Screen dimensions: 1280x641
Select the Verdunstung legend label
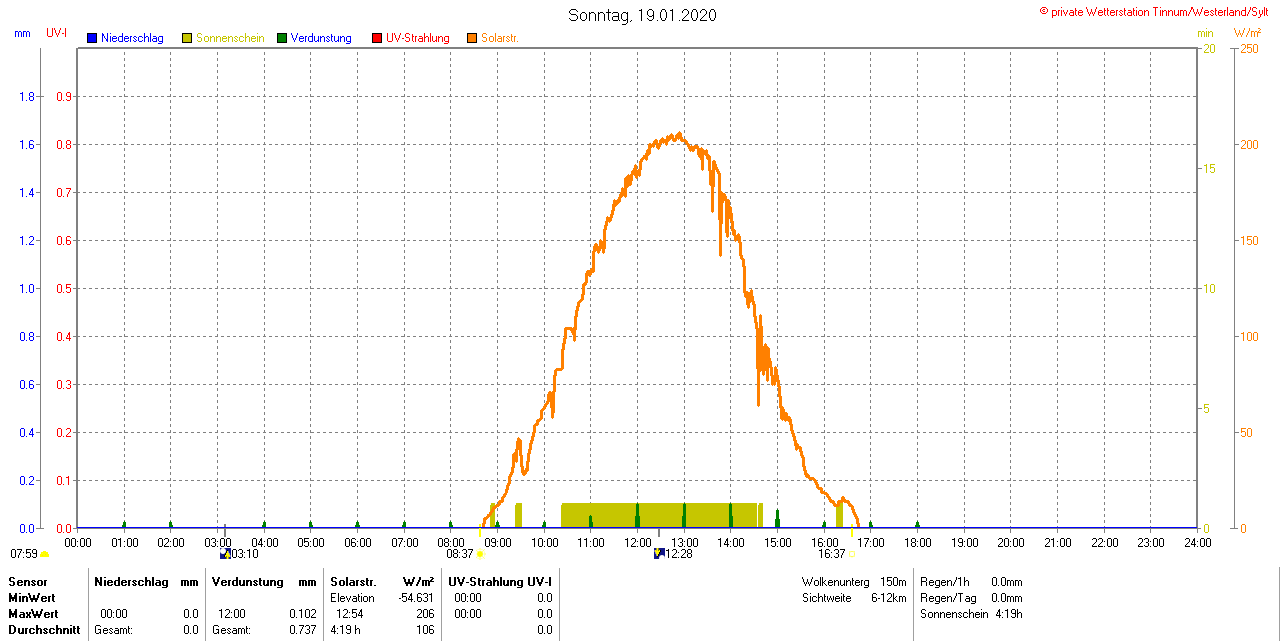click(321, 38)
